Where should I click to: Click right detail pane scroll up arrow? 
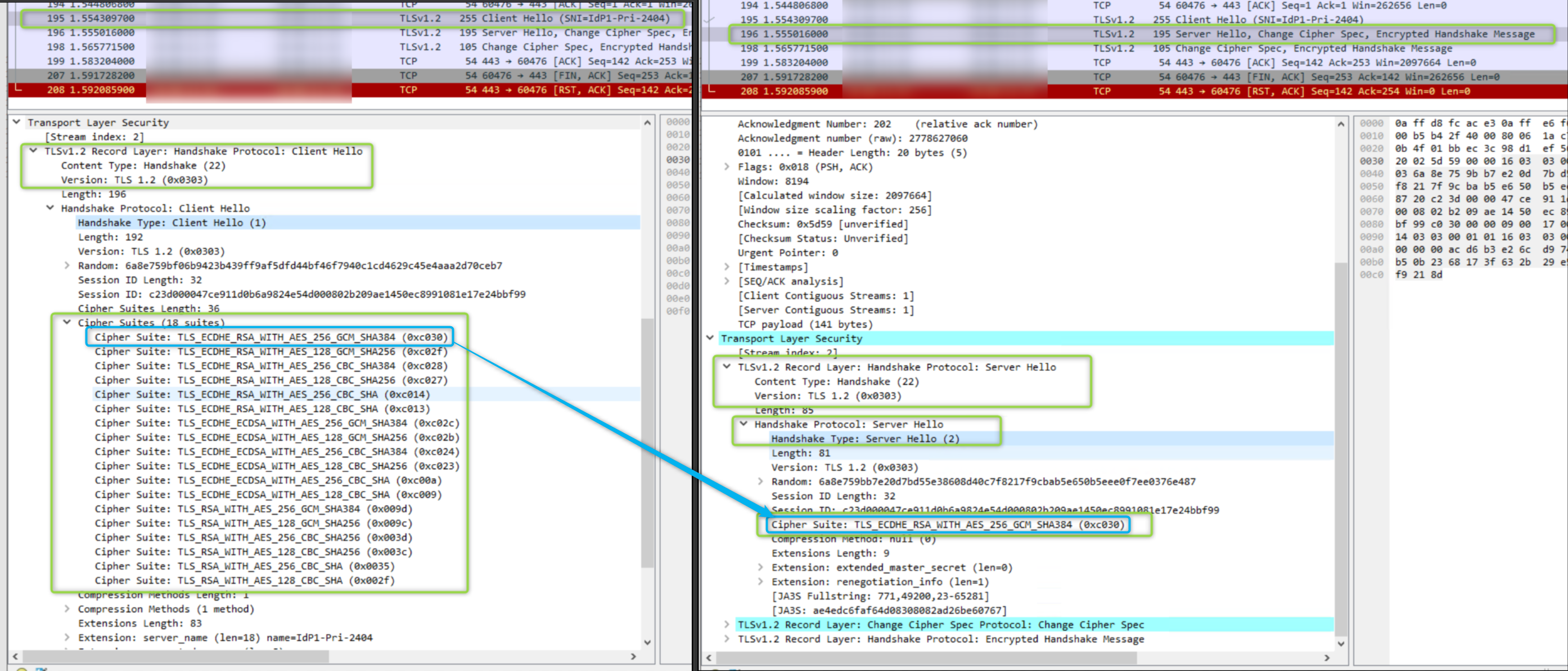coord(1341,124)
